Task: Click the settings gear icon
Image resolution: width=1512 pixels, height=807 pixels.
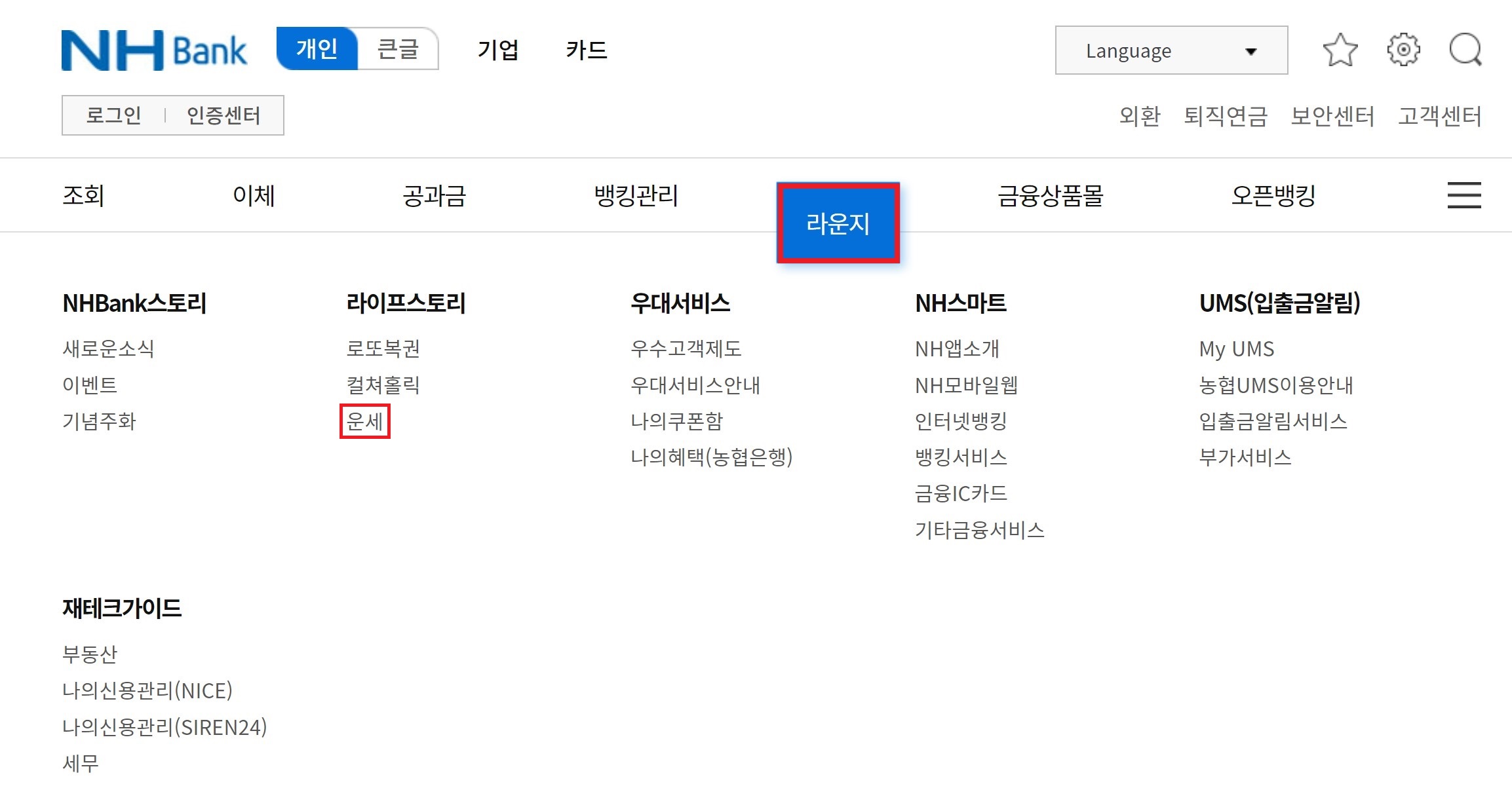Action: [1402, 50]
